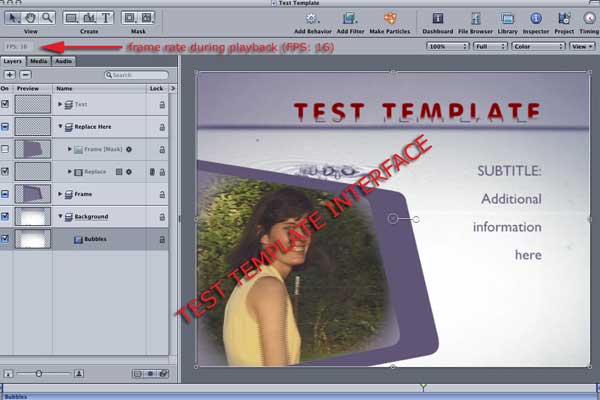Expand the Frame group triangle
The width and height of the screenshot is (600, 400).
click(x=60, y=194)
